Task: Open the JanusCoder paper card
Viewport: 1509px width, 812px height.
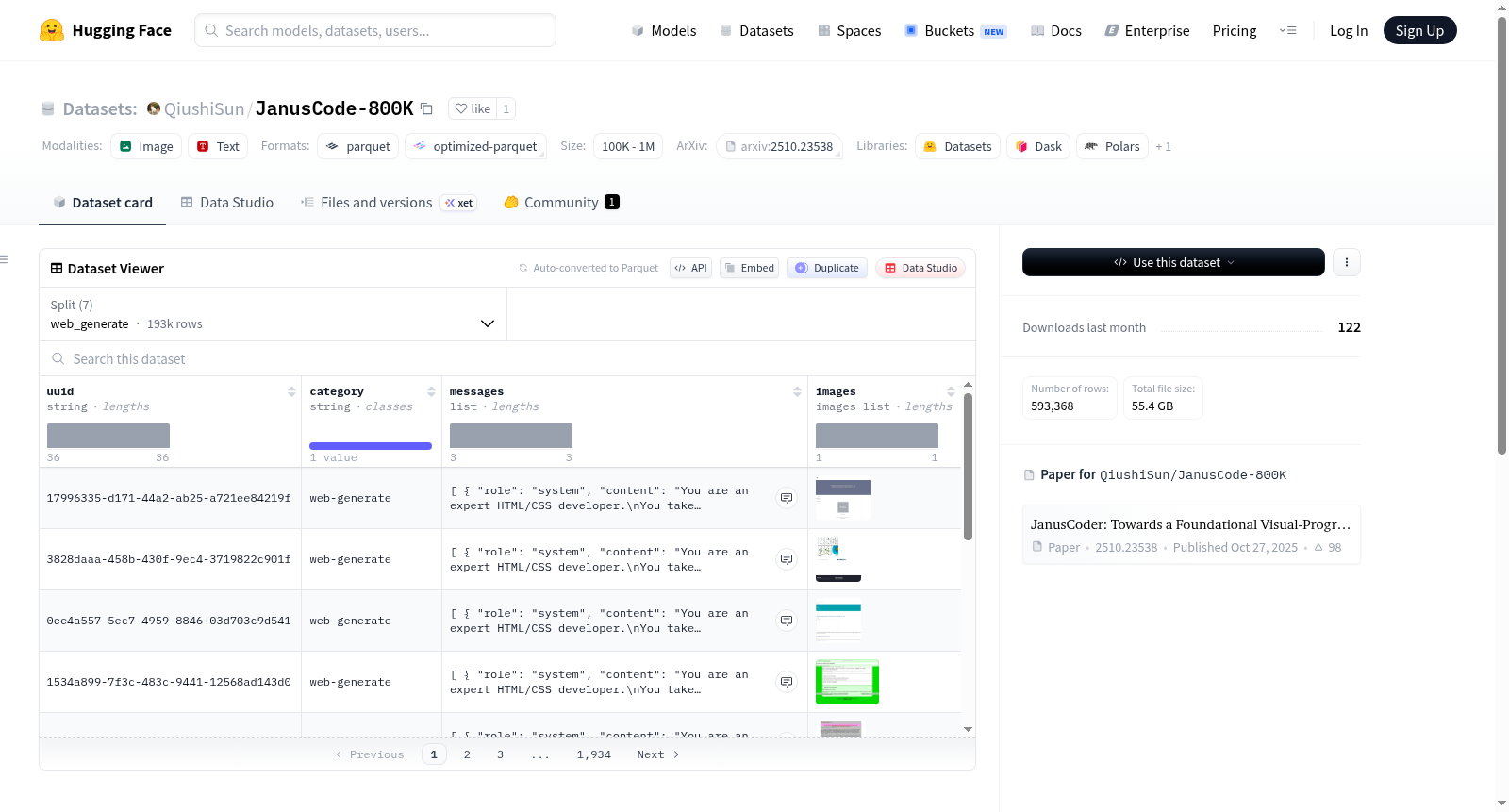Action: (1191, 535)
